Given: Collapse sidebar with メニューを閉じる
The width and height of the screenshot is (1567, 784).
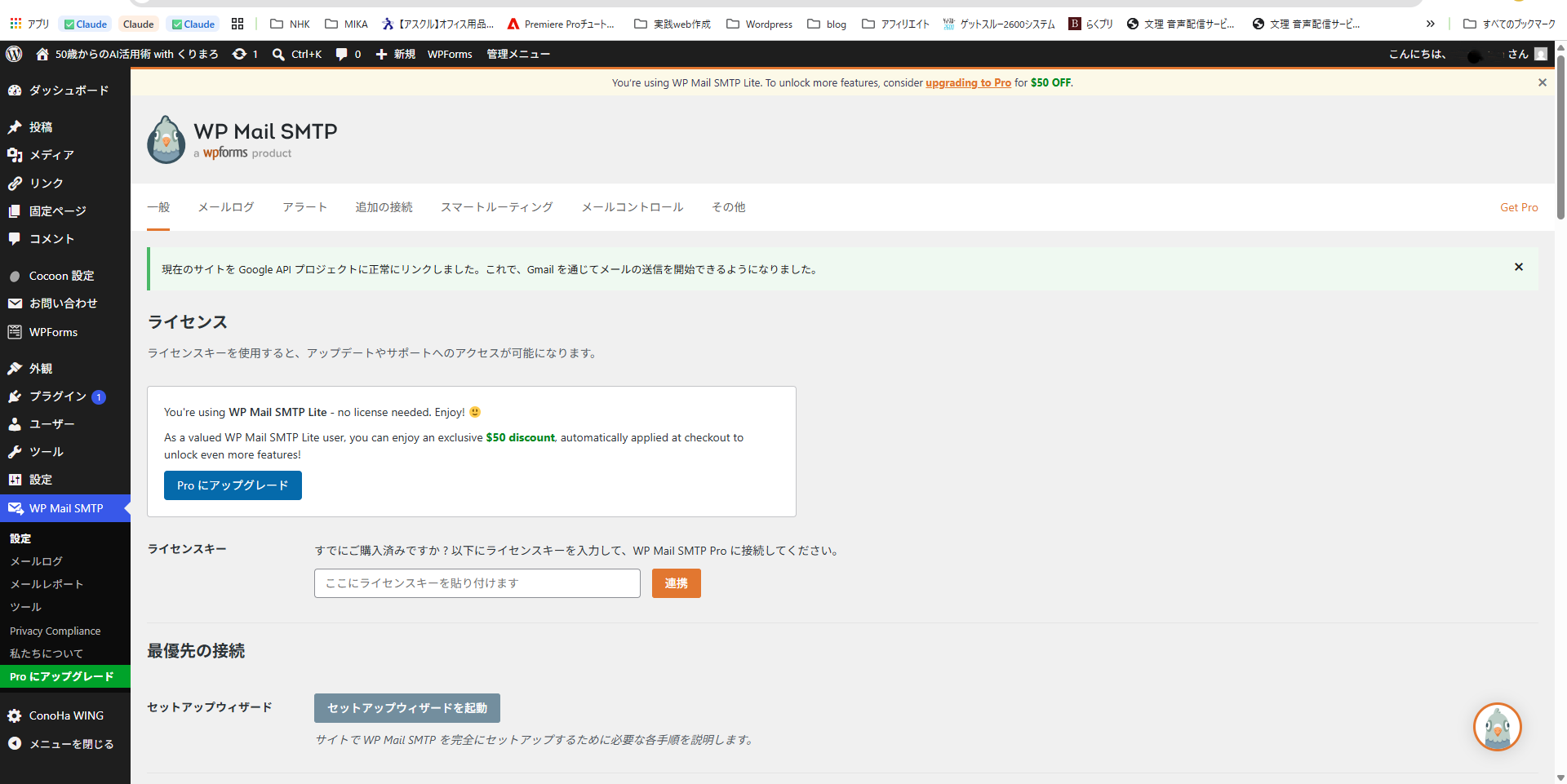Looking at the screenshot, I should point(65,744).
